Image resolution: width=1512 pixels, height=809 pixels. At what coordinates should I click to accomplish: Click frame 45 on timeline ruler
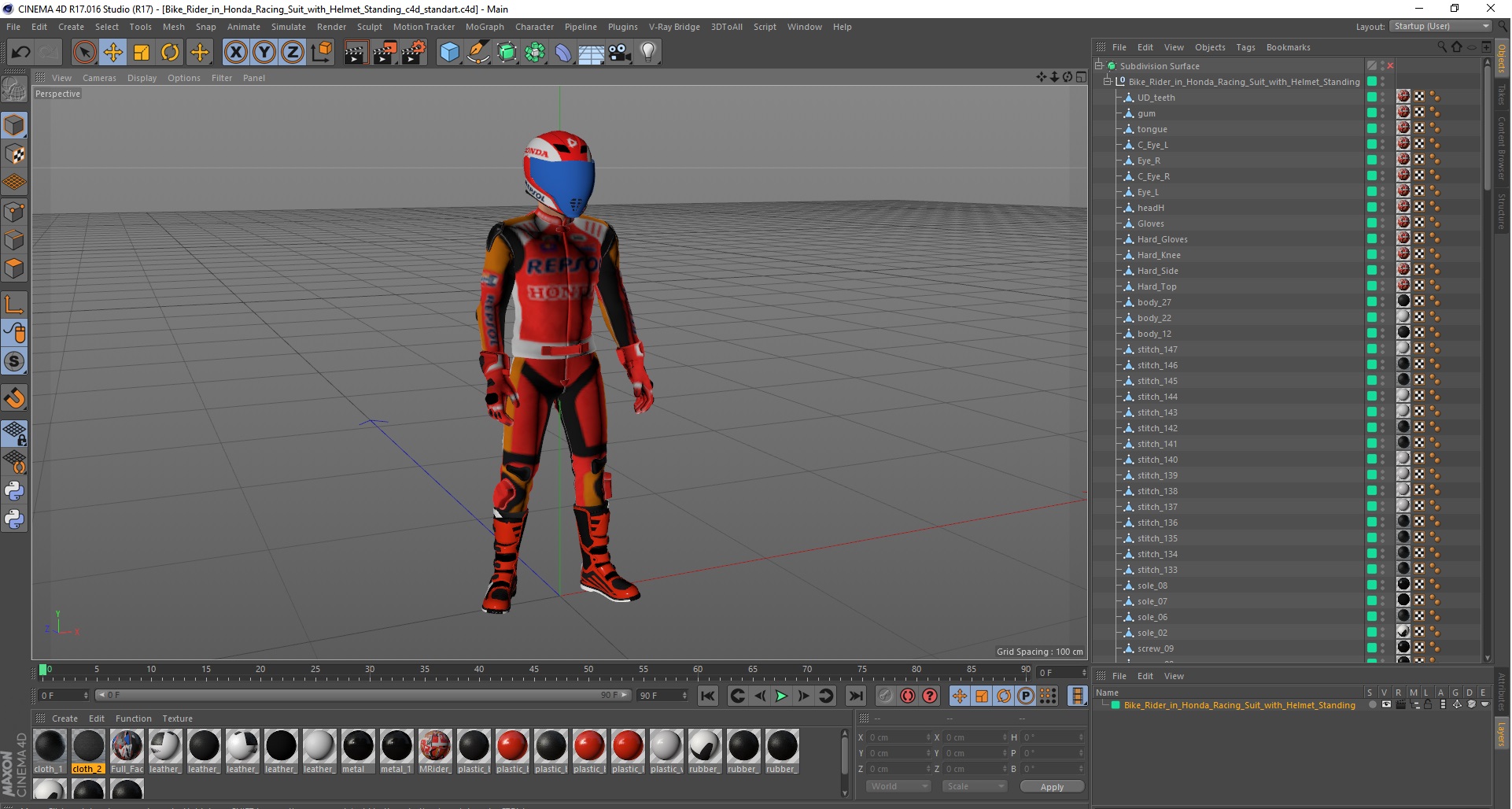[534, 671]
